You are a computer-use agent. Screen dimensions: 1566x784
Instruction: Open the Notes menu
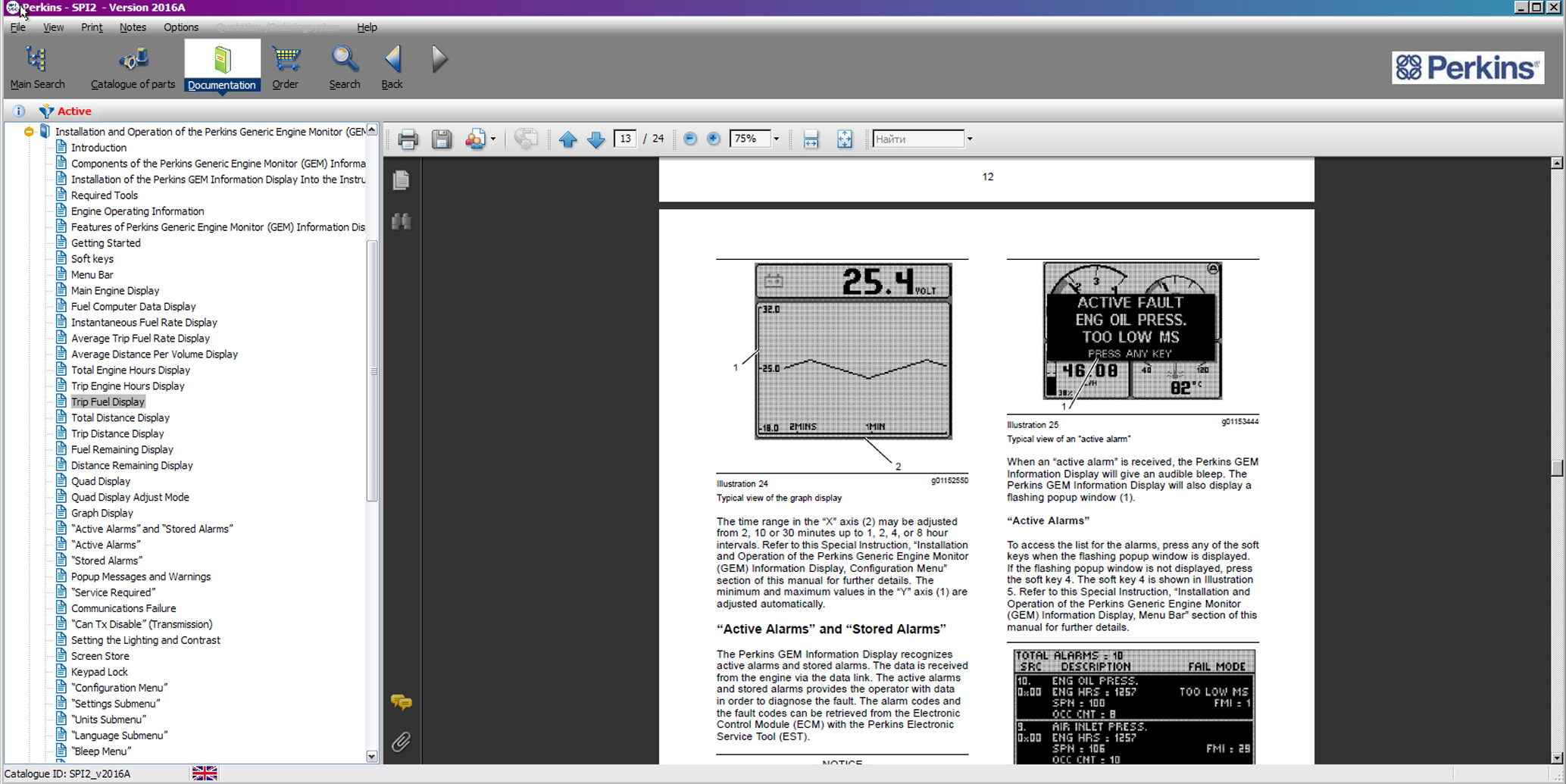133,27
